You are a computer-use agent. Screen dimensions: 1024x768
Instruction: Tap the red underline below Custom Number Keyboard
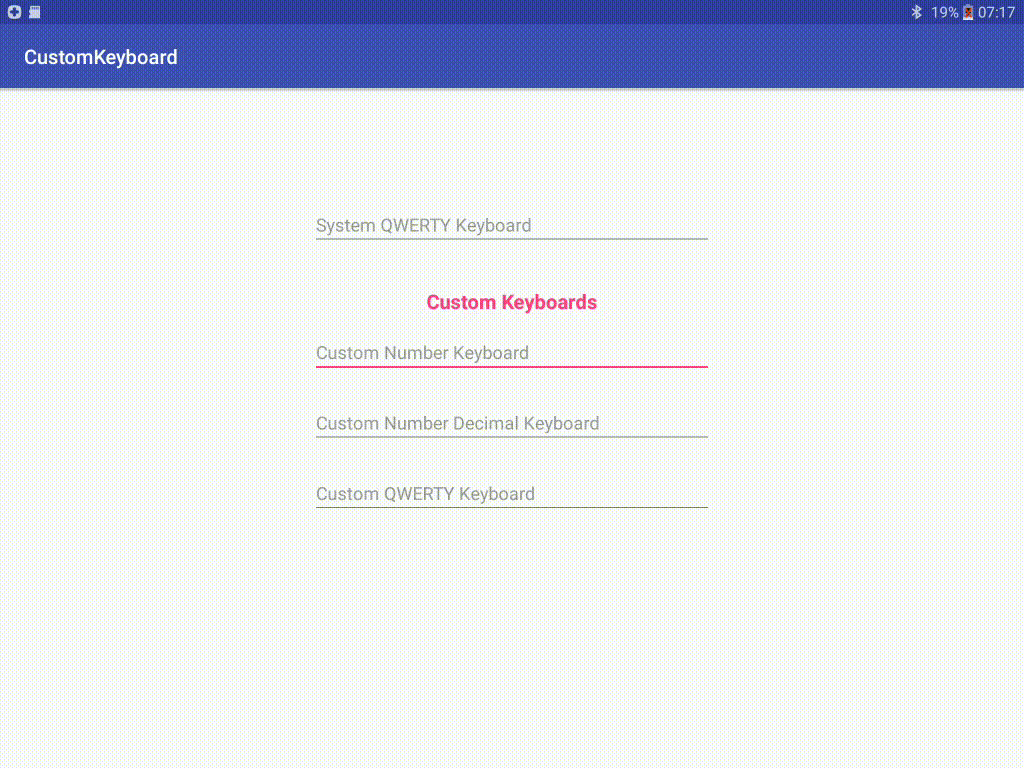(x=511, y=367)
